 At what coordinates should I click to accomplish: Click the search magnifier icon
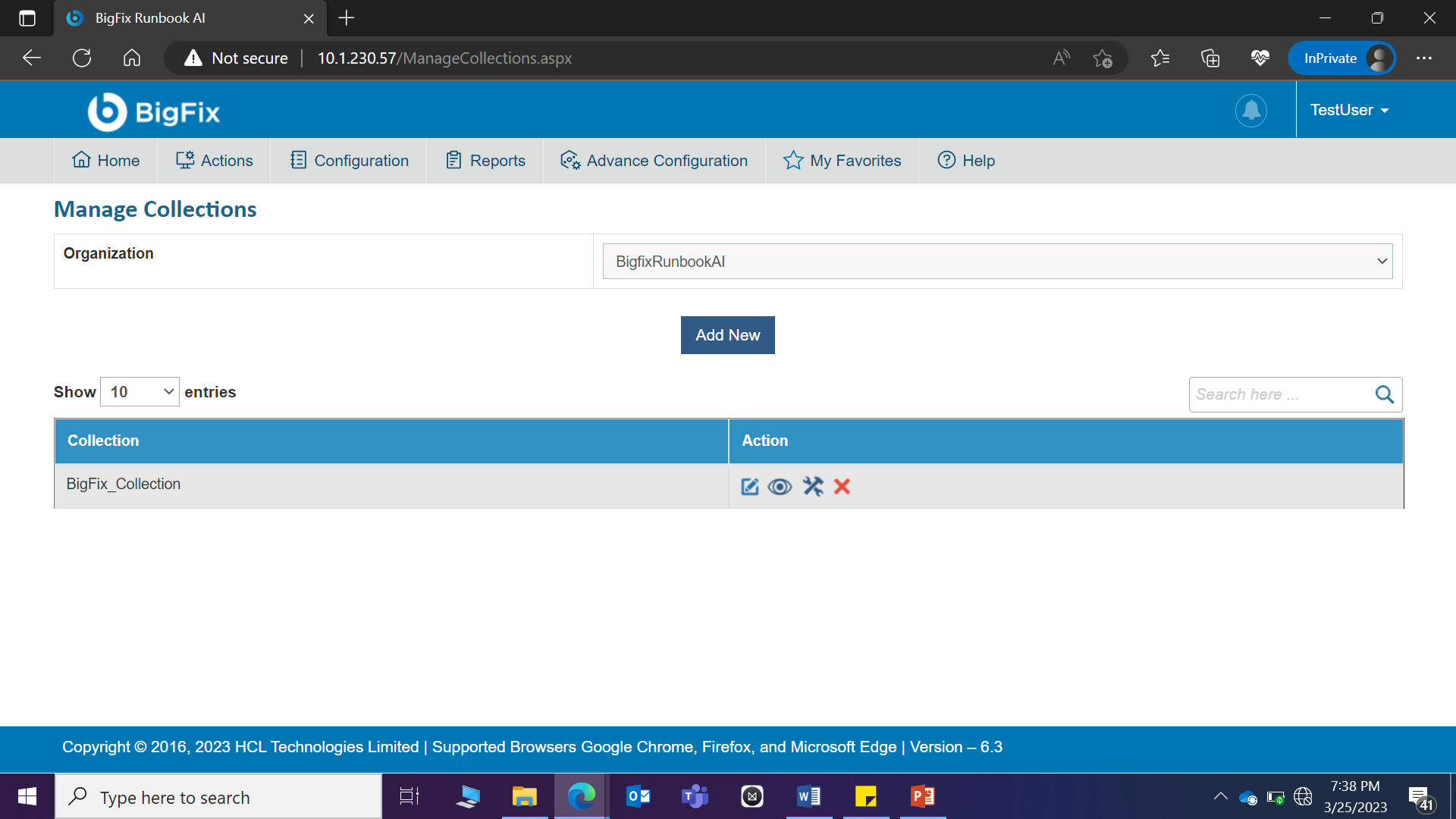[1384, 394]
